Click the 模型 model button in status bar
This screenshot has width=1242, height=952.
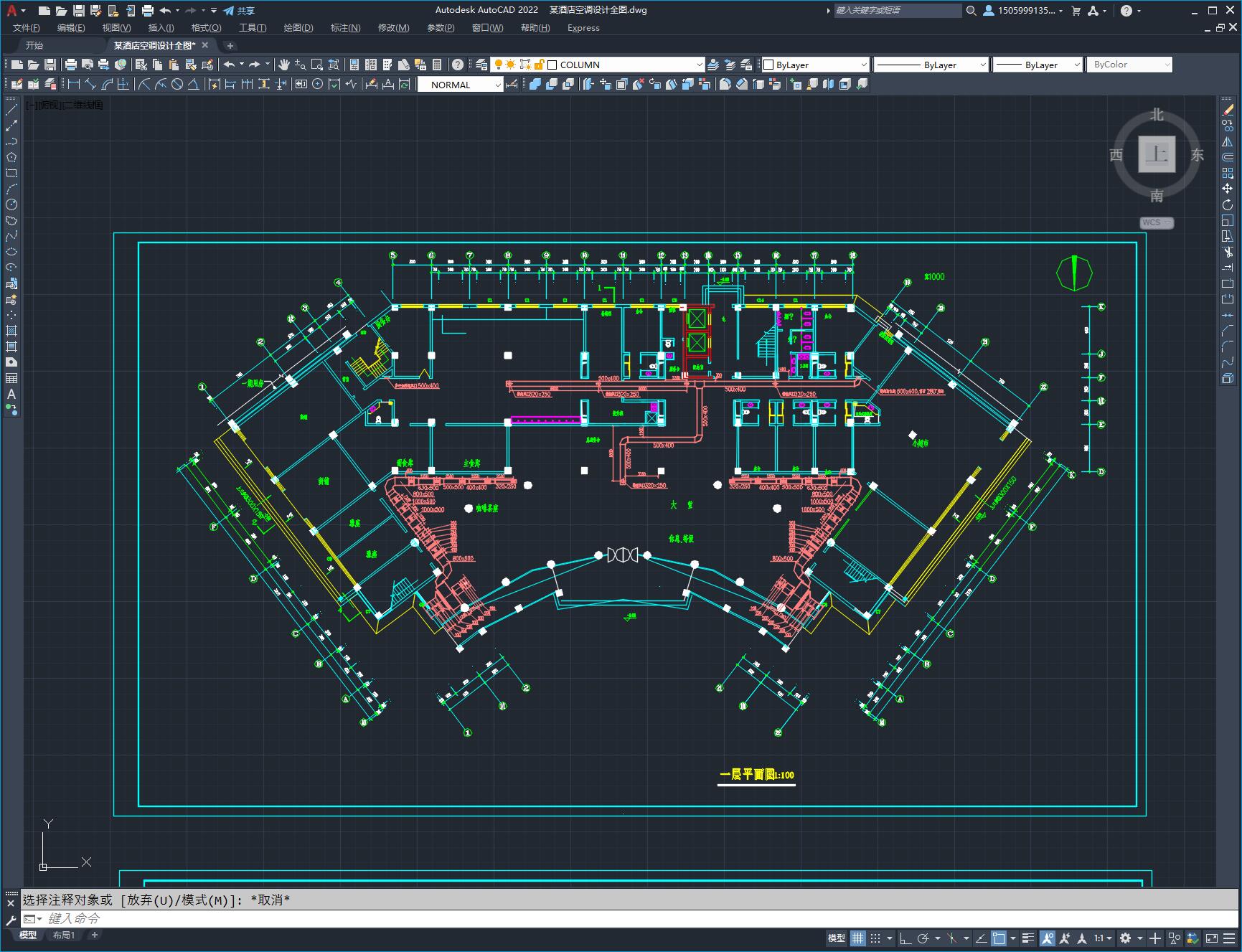coord(837,938)
